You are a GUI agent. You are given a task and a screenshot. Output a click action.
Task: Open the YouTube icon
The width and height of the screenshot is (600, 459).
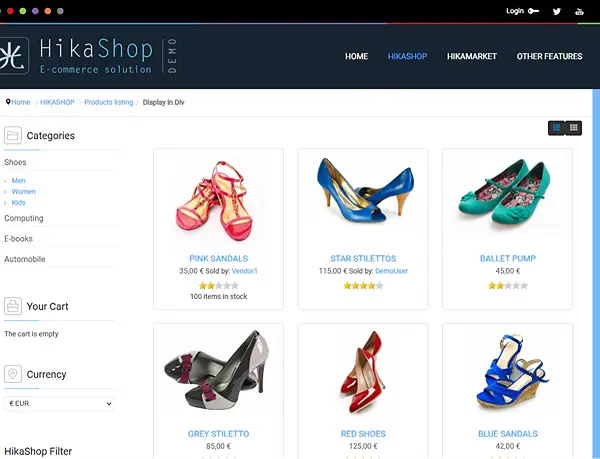(x=579, y=11)
